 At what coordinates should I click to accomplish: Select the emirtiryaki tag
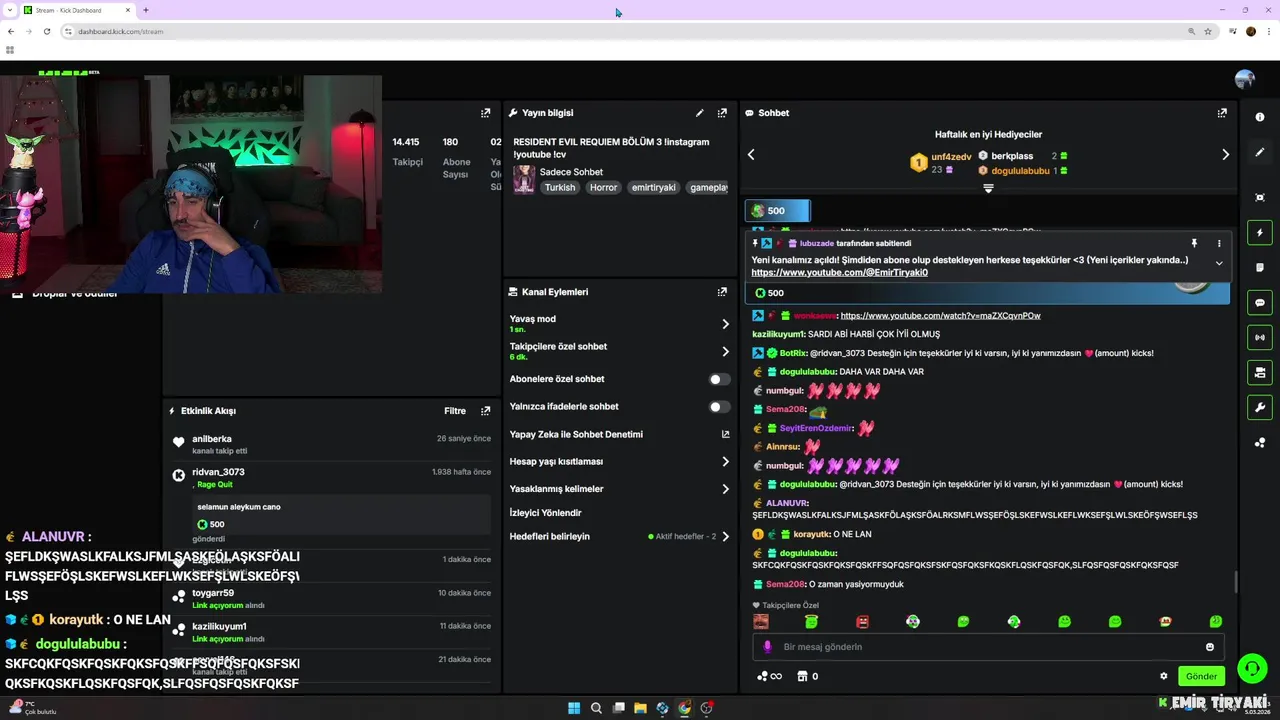pyautogui.click(x=653, y=188)
